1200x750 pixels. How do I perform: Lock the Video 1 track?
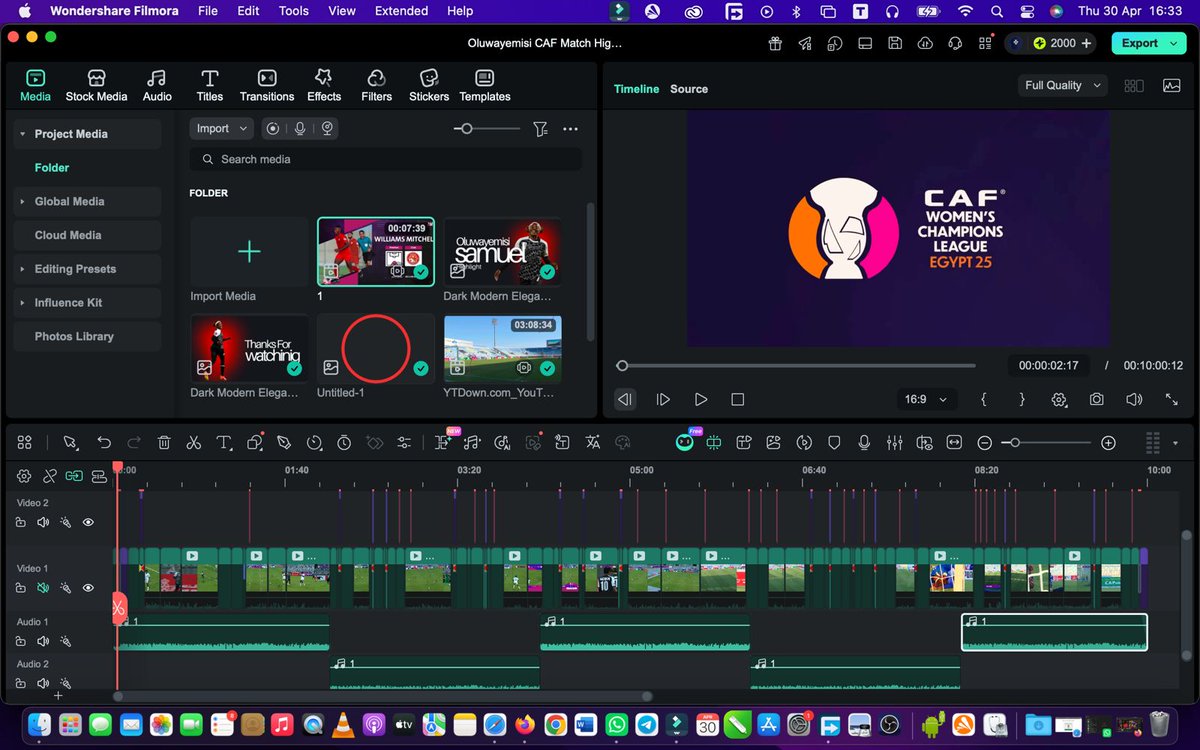point(20,588)
